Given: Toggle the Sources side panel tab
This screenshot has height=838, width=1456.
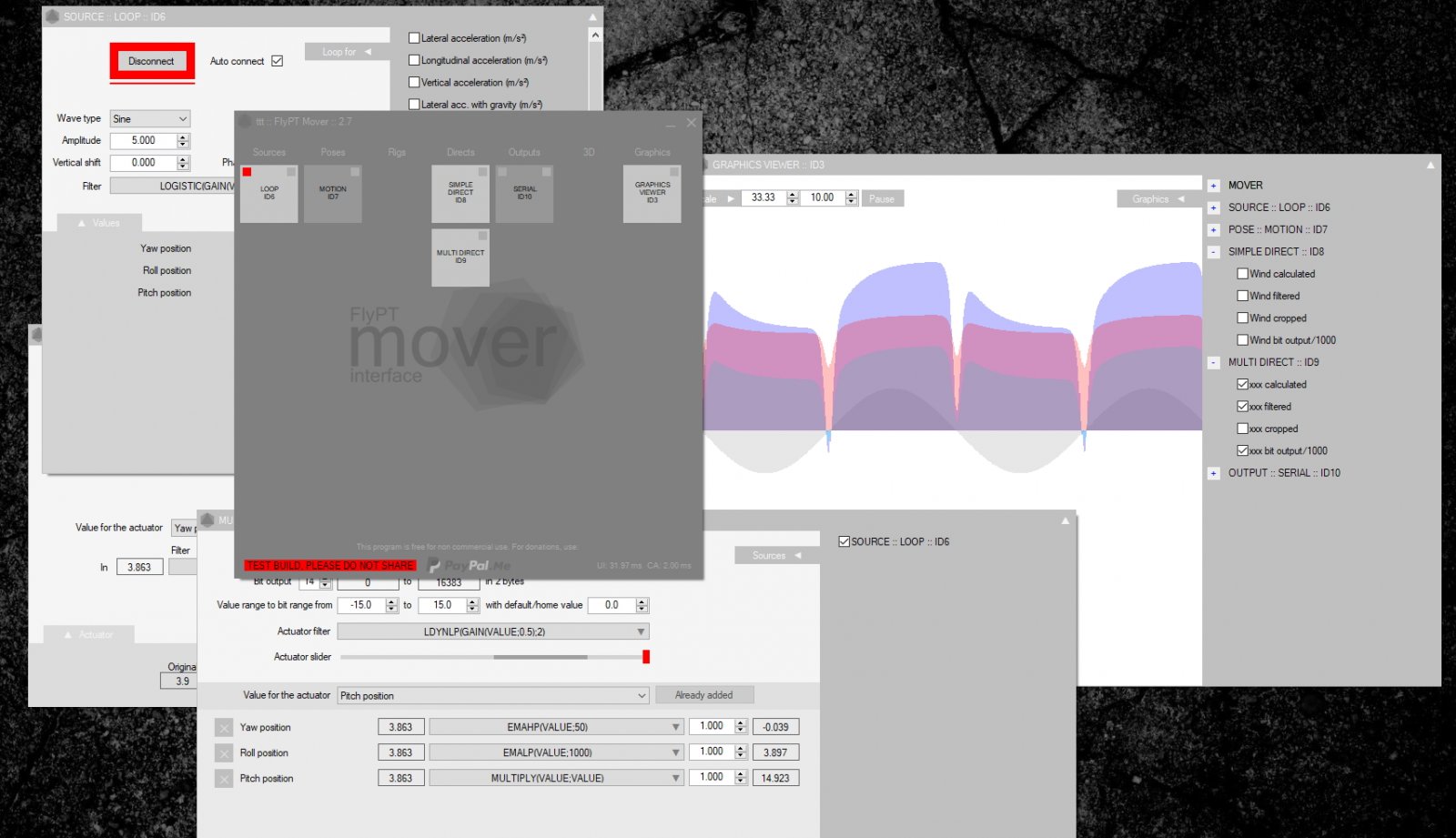Looking at the screenshot, I should 776,555.
